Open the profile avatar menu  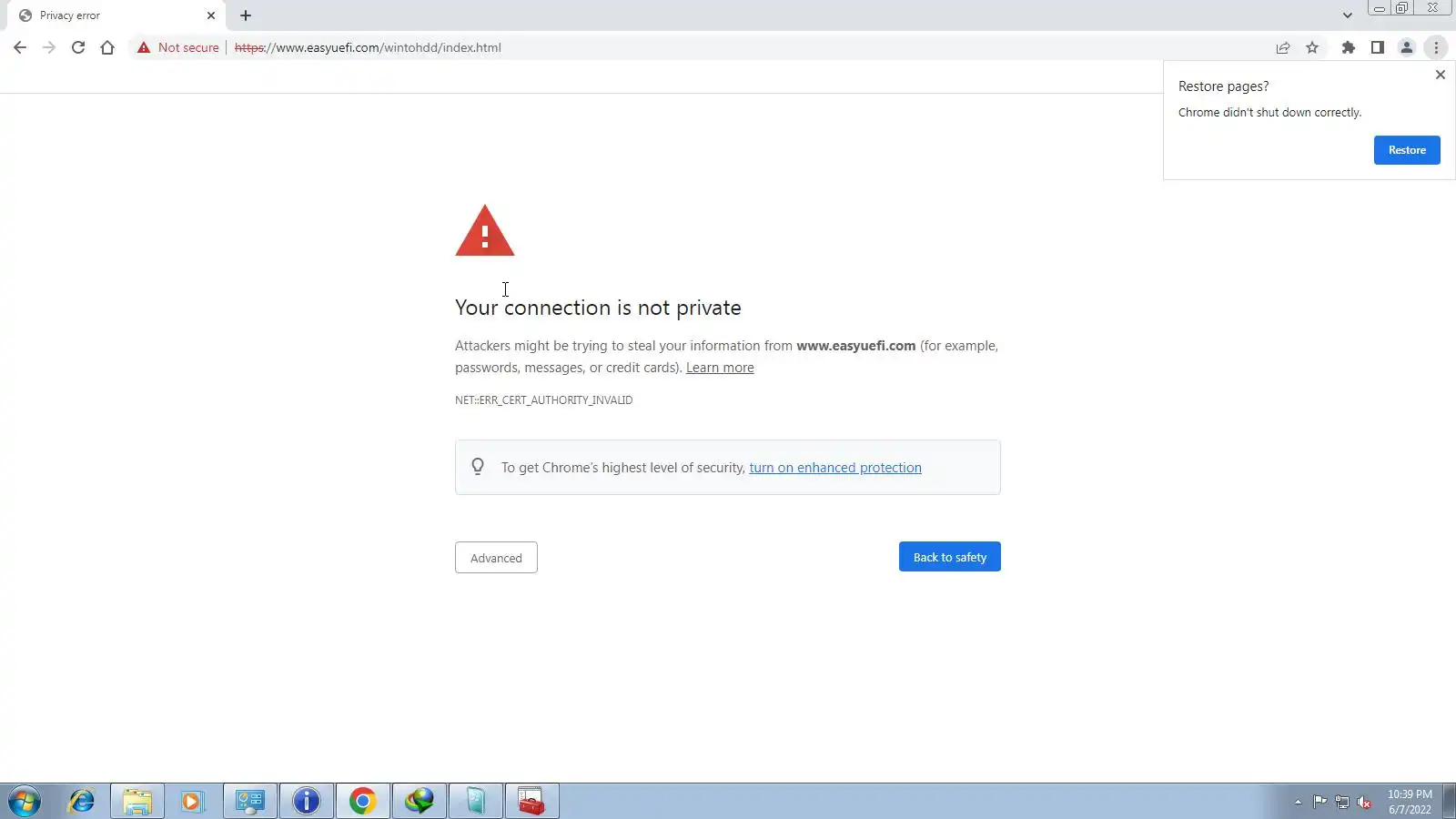pos(1407,47)
